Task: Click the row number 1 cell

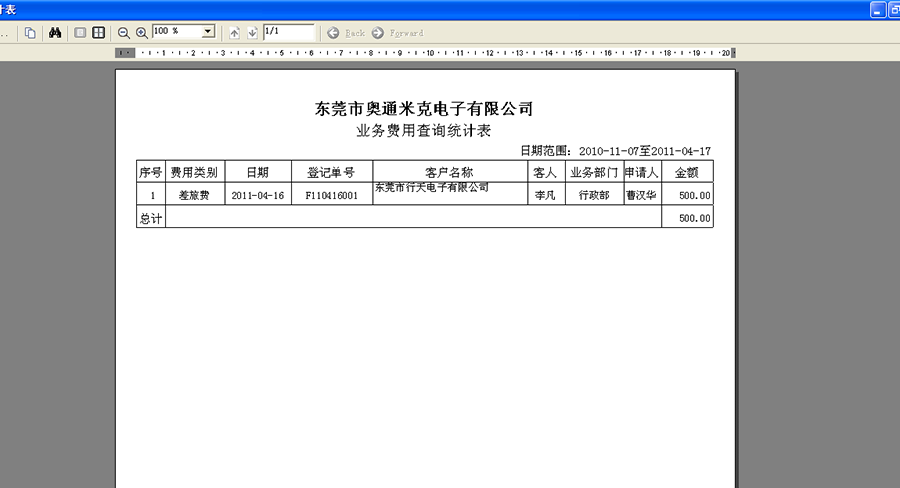Action: [x=152, y=195]
